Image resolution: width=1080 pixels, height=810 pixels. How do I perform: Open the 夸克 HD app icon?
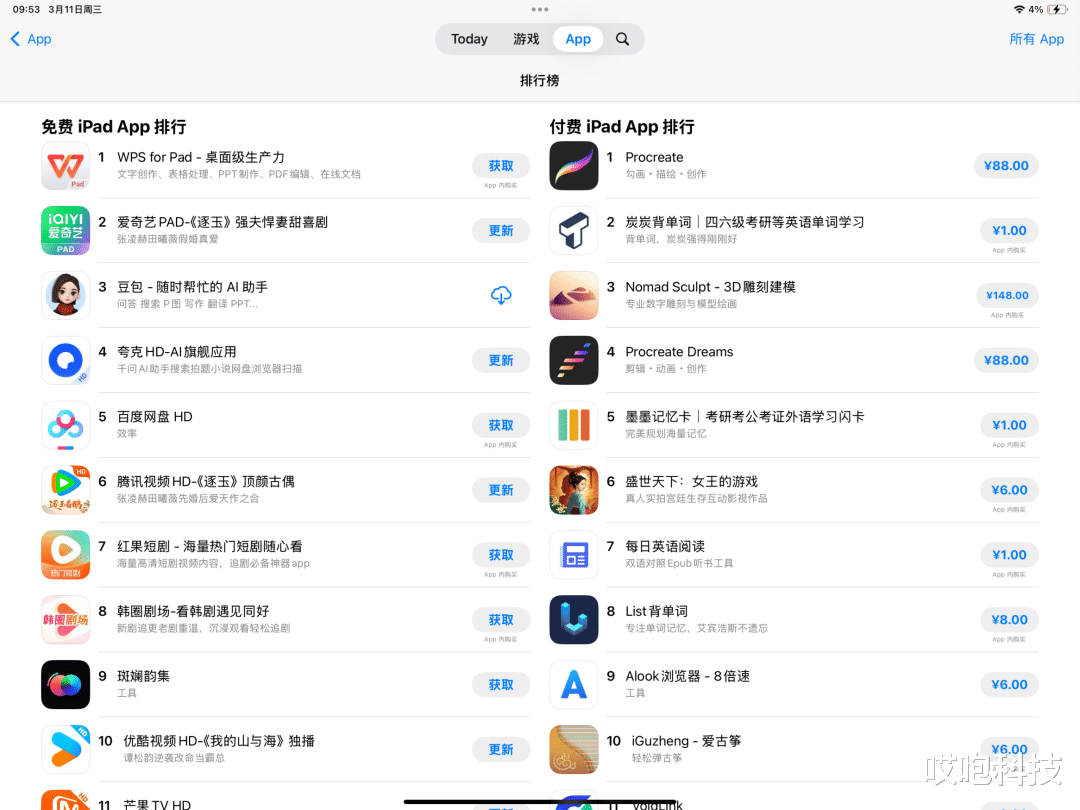pos(65,360)
